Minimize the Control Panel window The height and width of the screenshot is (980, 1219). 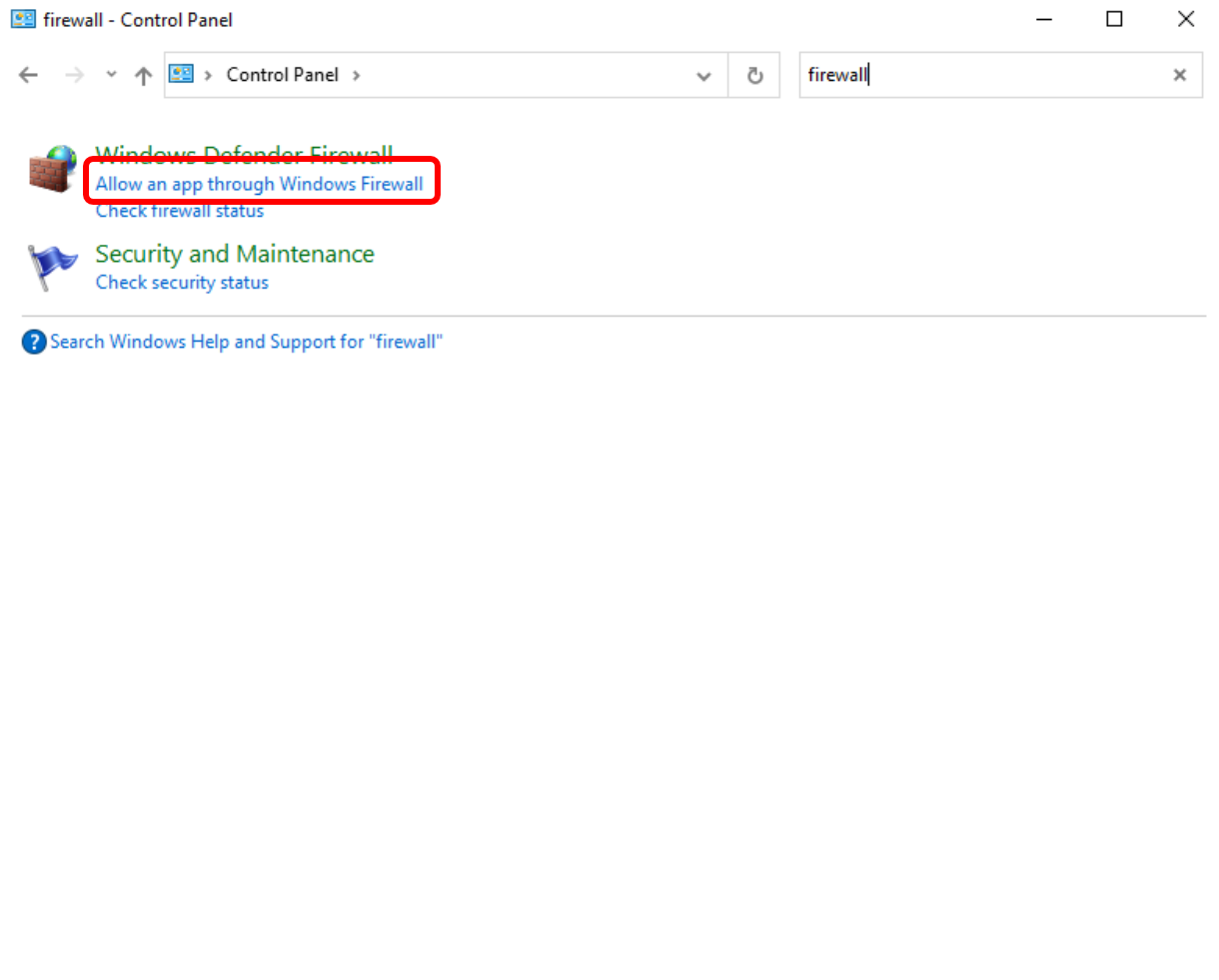[1044, 19]
